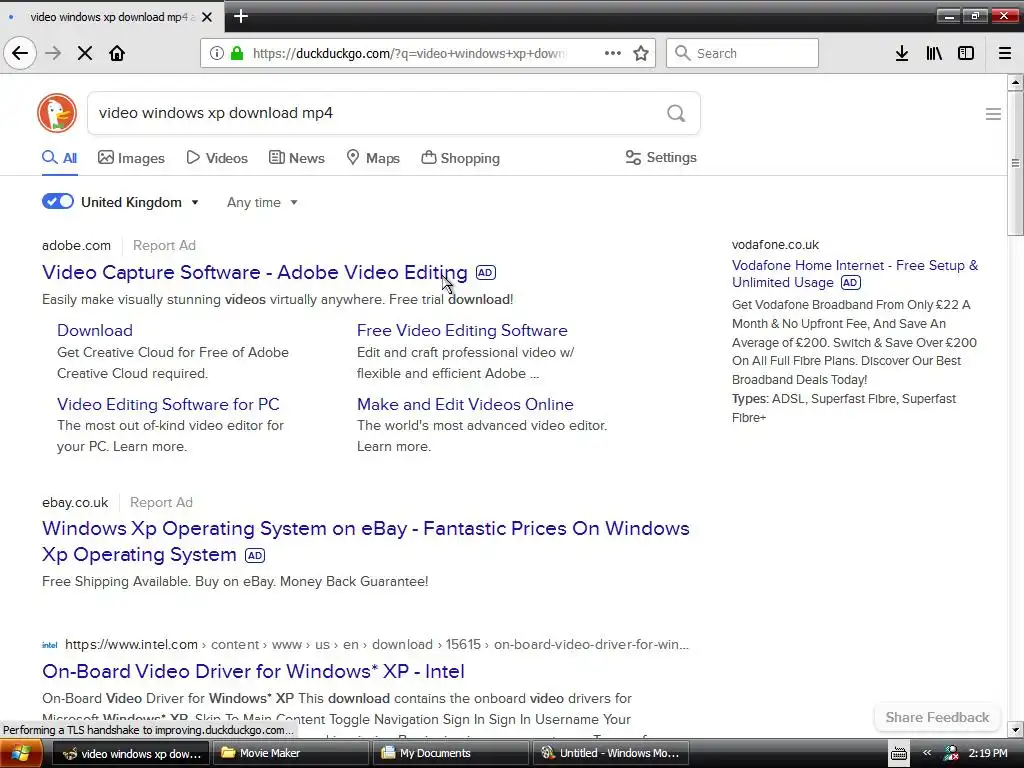Image resolution: width=1024 pixels, height=768 pixels.
Task: Open Make and Edit Videos Online link
Action: [465, 404]
